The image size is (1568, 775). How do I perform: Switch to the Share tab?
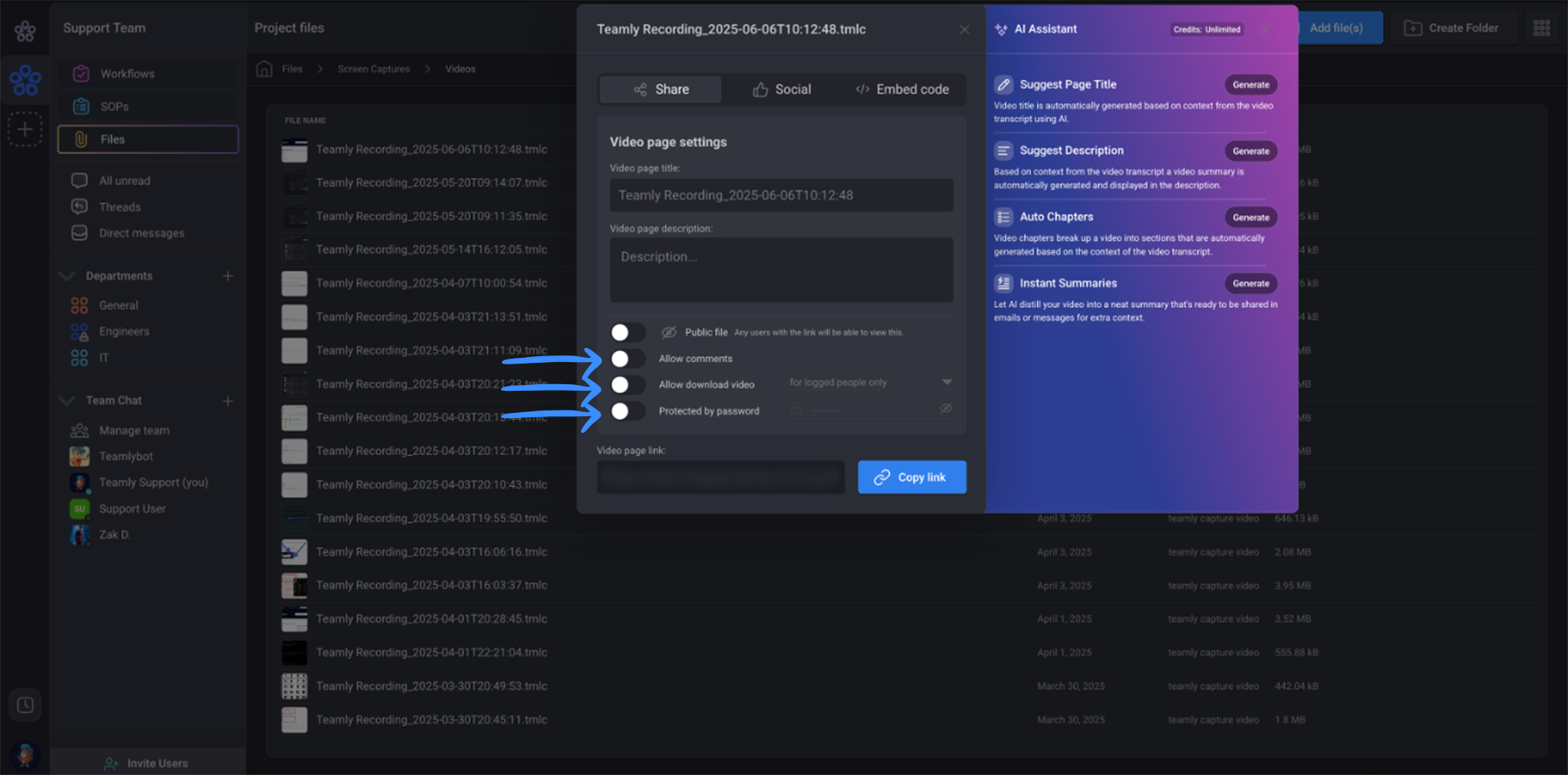coord(660,90)
